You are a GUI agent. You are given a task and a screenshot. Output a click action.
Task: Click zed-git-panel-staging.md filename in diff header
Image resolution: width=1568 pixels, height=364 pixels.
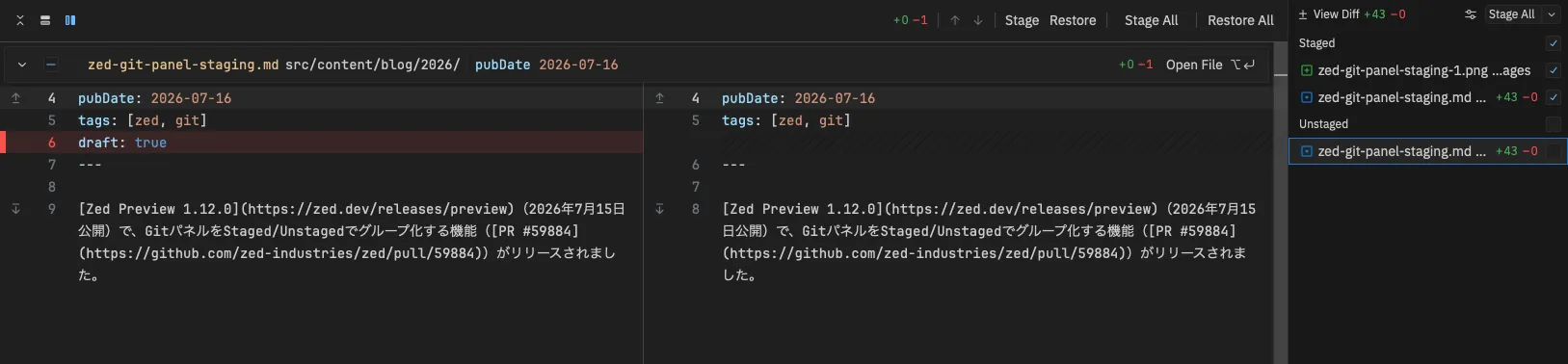point(183,65)
